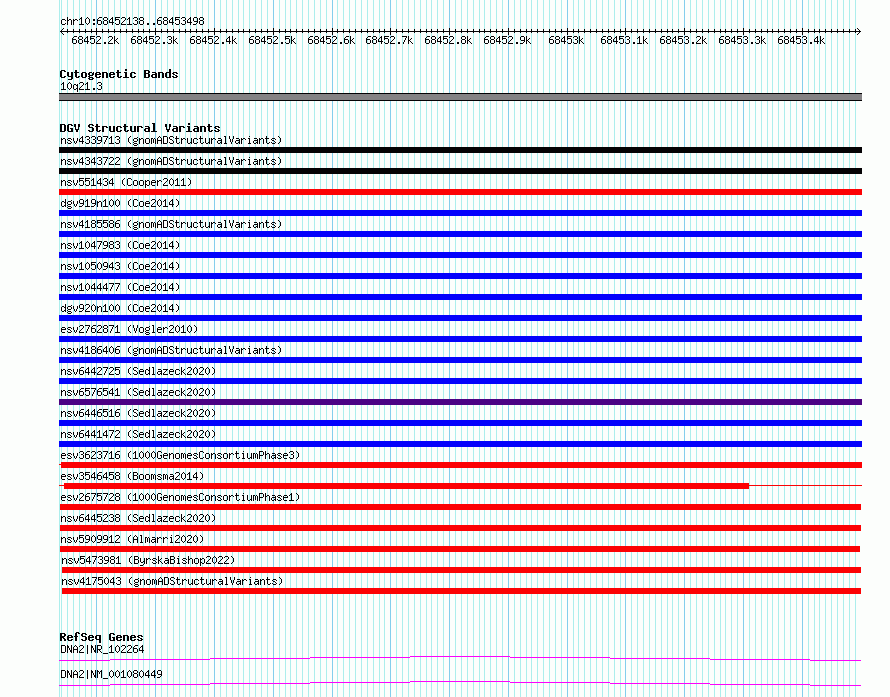The height and width of the screenshot is (697, 890).
Task: Open nsv1047983 (Coe2014) variant
Action: 120,245
